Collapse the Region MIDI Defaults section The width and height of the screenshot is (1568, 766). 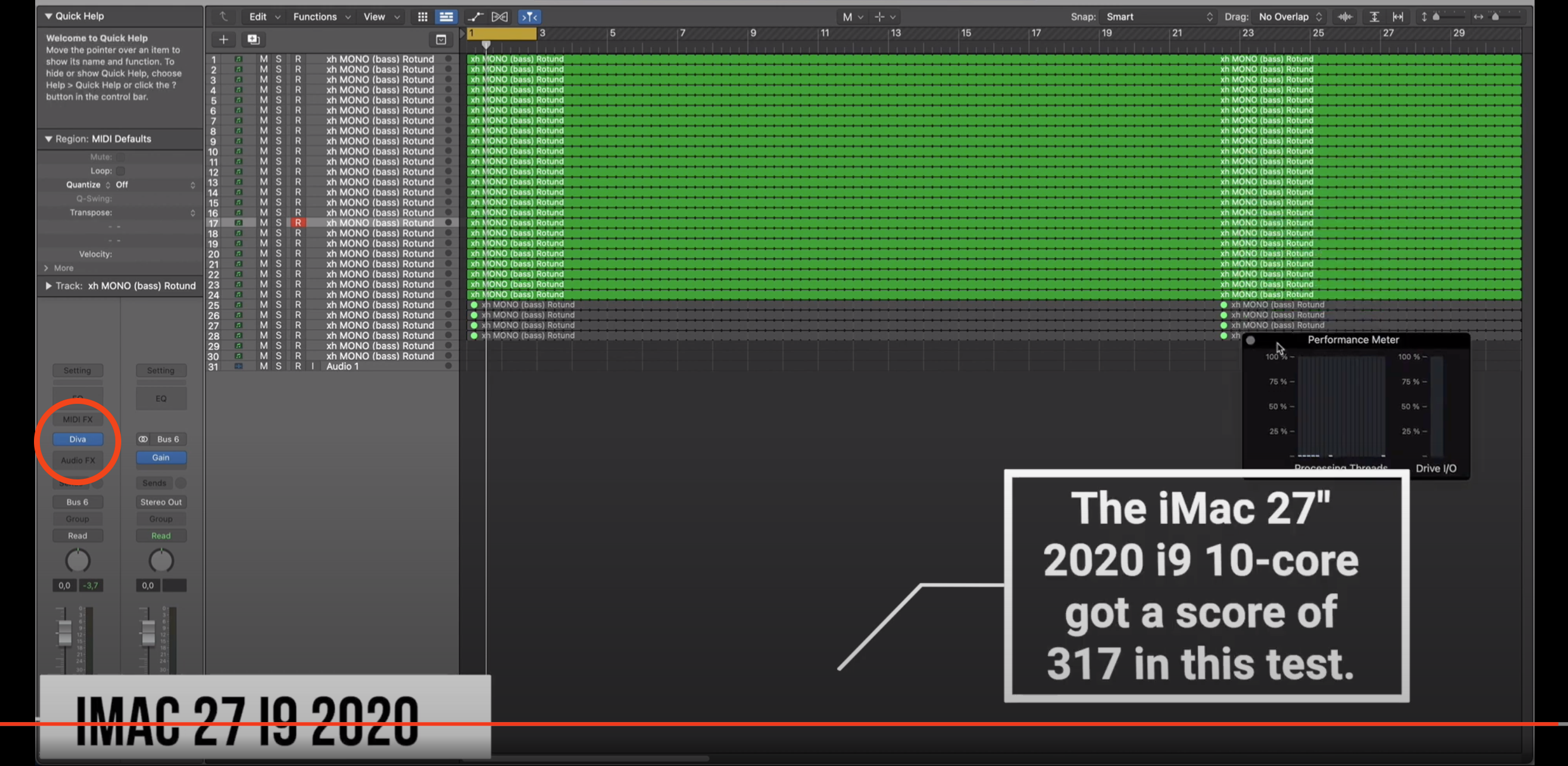click(48, 139)
